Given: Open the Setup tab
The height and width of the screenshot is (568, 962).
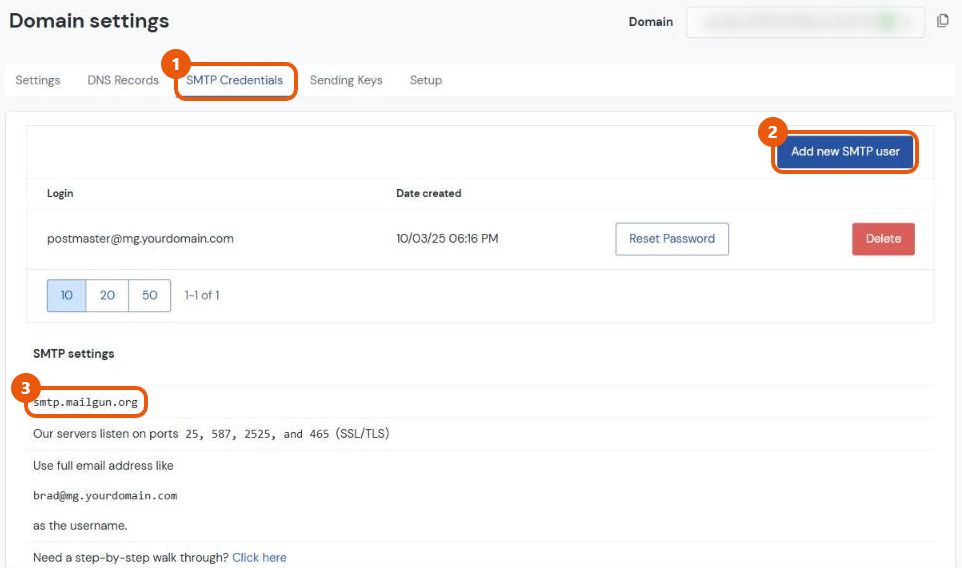Looking at the screenshot, I should 426,80.
